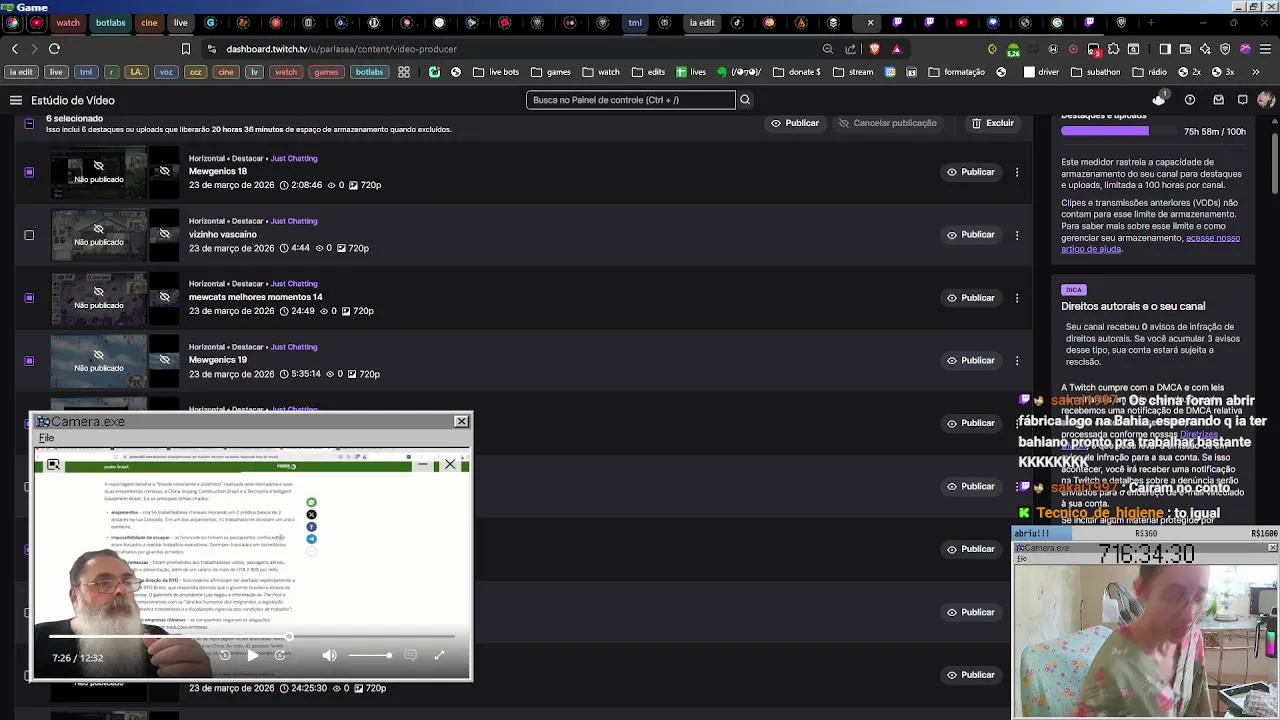1280x720 pixels.
Task: Toggle the select-all checkbox beside '6 selecionado'
Action: pyautogui.click(x=29, y=123)
